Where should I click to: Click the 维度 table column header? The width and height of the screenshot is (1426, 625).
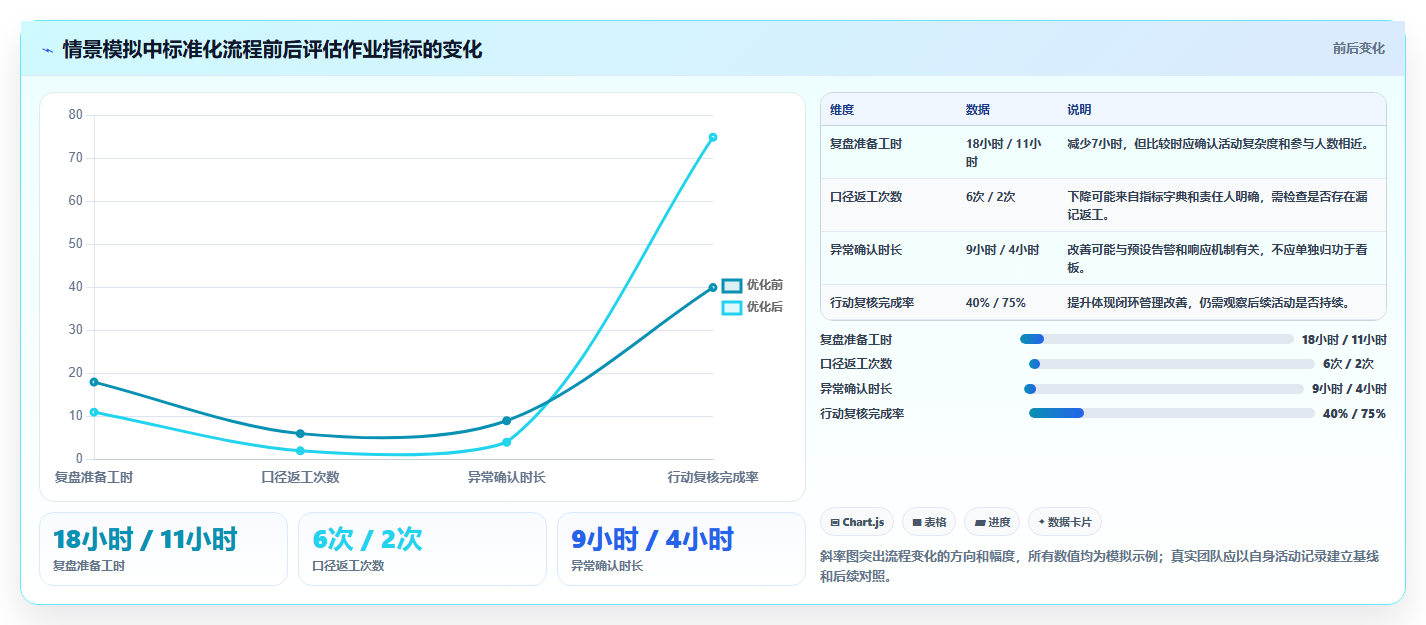click(842, 110)
